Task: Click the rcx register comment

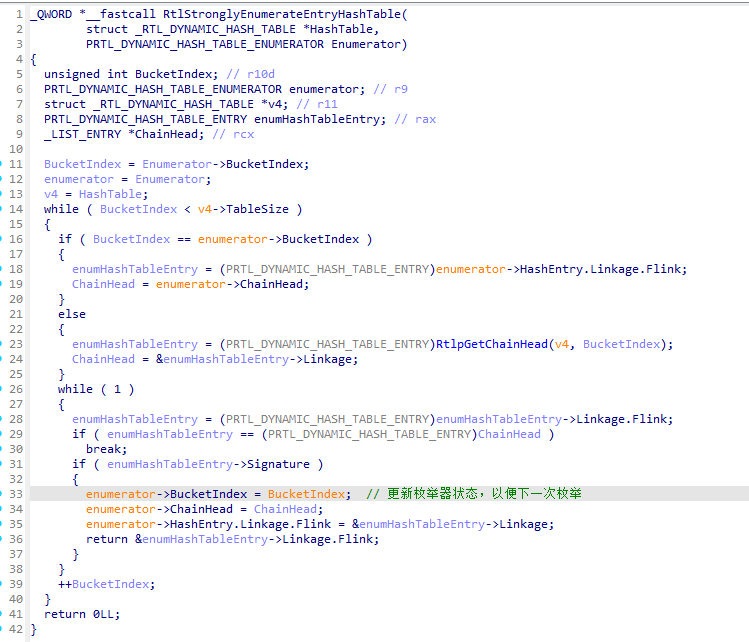Action: pos(244,134)
